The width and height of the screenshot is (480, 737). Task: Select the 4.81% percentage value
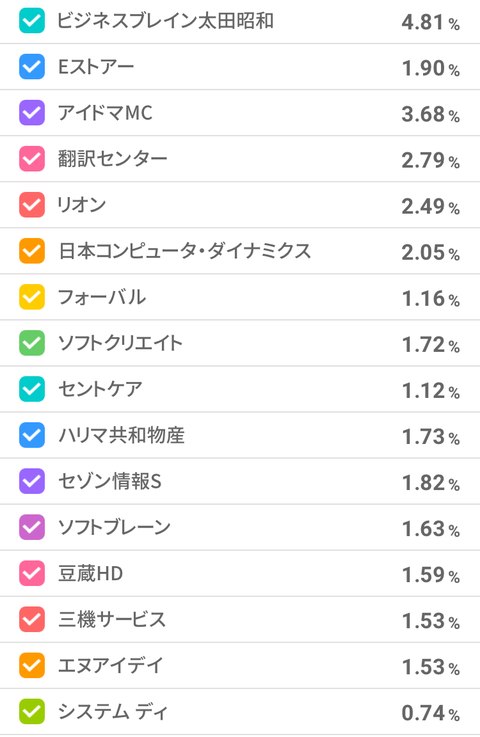430,22
